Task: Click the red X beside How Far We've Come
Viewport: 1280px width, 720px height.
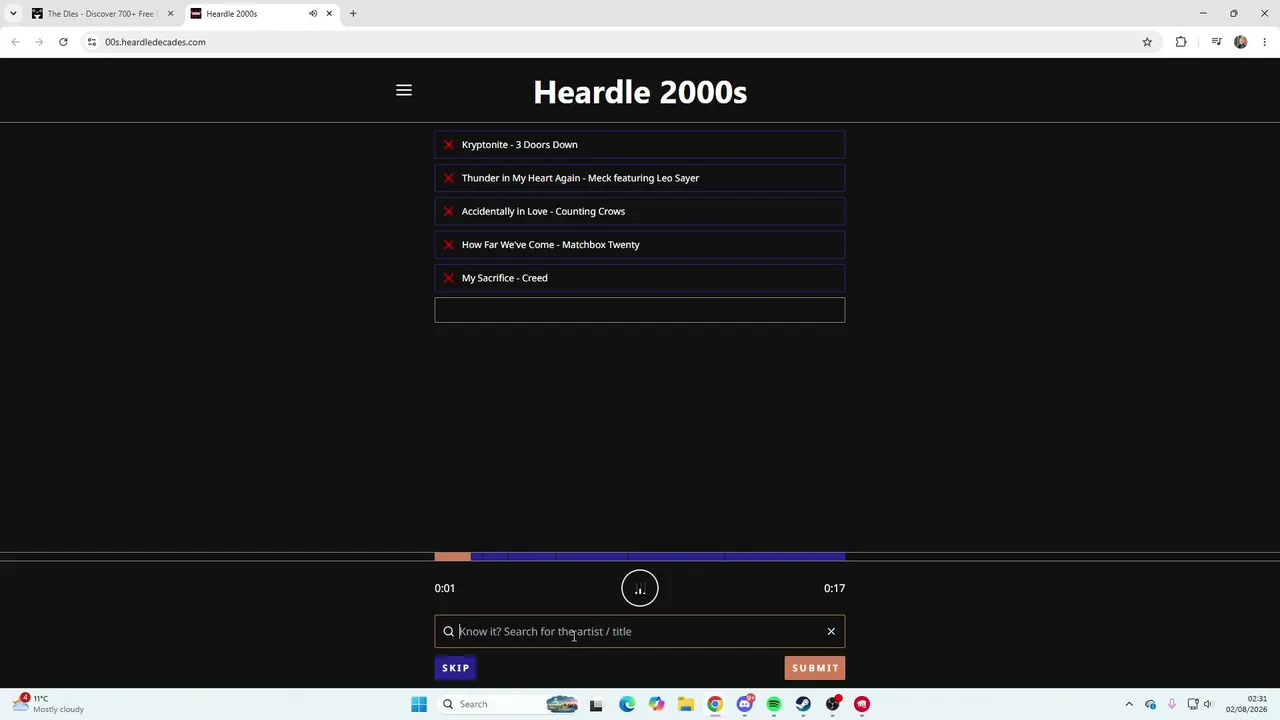Action: [x=448, y=245]
